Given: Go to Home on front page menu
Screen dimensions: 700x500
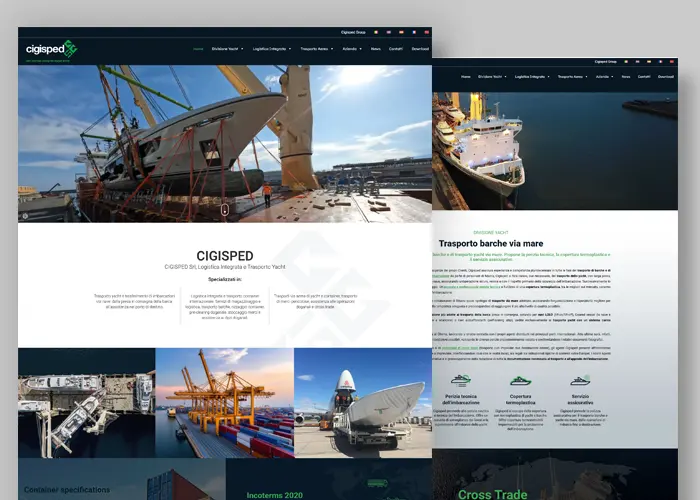Looking at the screenshot, I should 198,49.
